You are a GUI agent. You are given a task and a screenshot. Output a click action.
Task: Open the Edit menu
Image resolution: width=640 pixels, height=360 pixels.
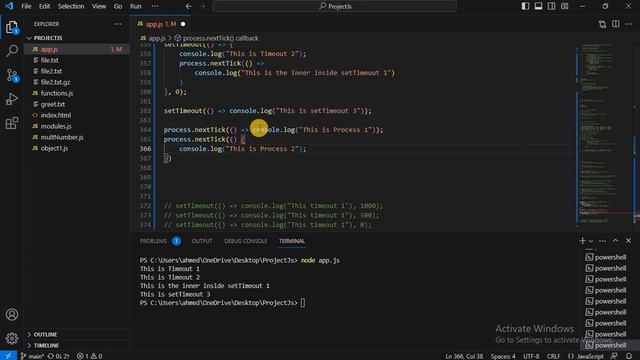[x=44, y=6]
